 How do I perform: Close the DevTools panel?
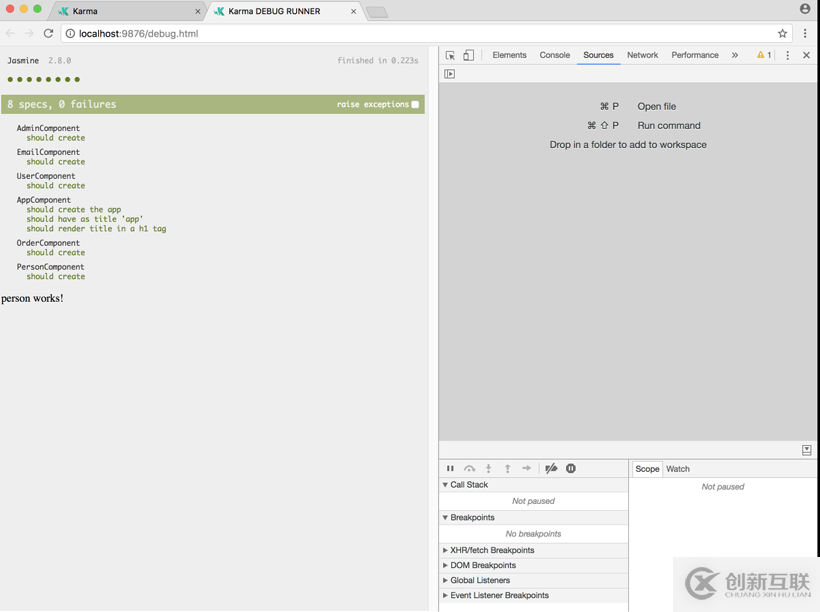pos(806,55)
